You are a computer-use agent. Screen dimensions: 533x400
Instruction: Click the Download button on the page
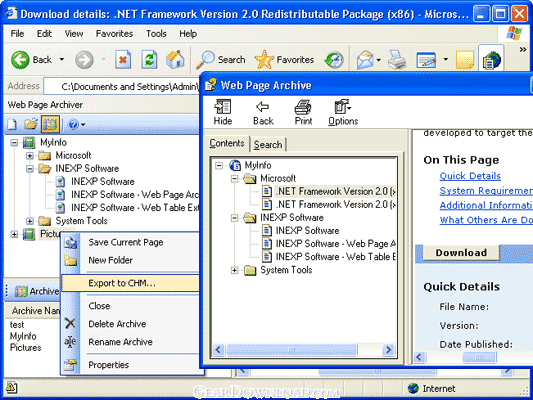click(x=461, y=253)
